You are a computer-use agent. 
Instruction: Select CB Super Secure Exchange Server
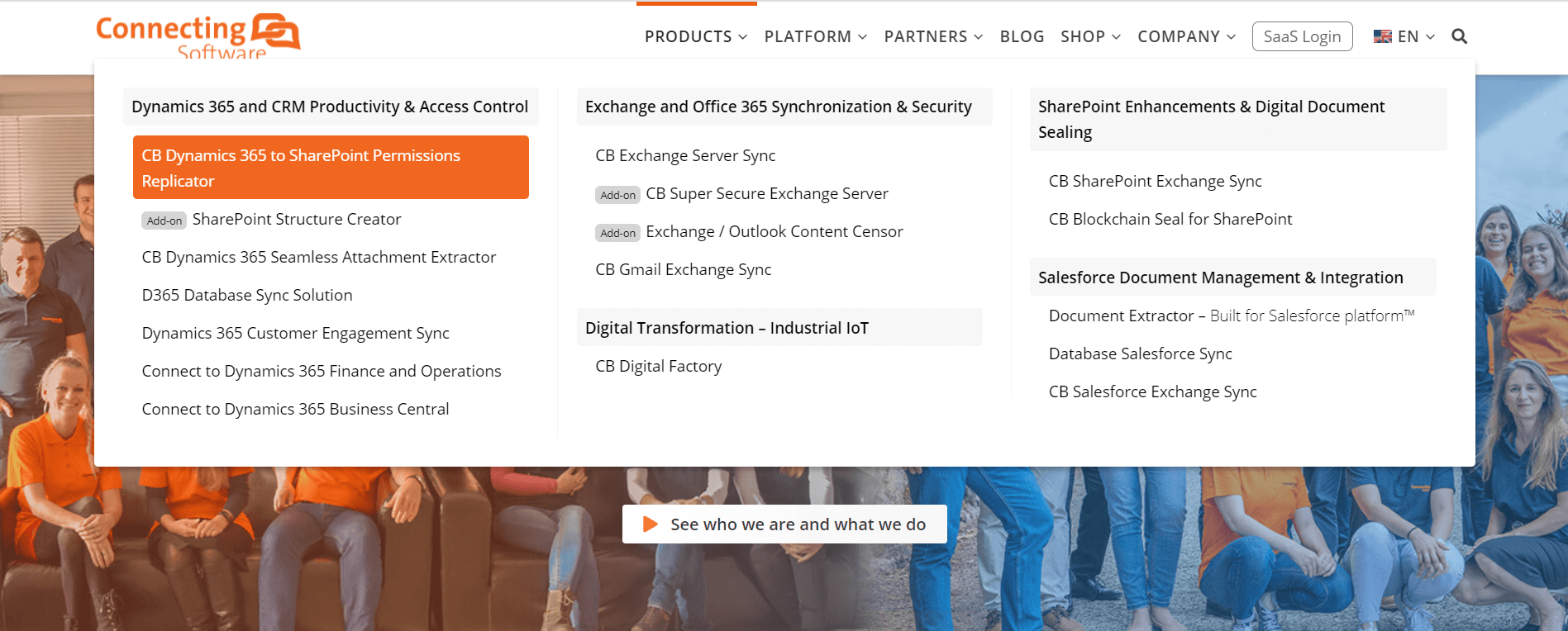[x=767, y=193]
